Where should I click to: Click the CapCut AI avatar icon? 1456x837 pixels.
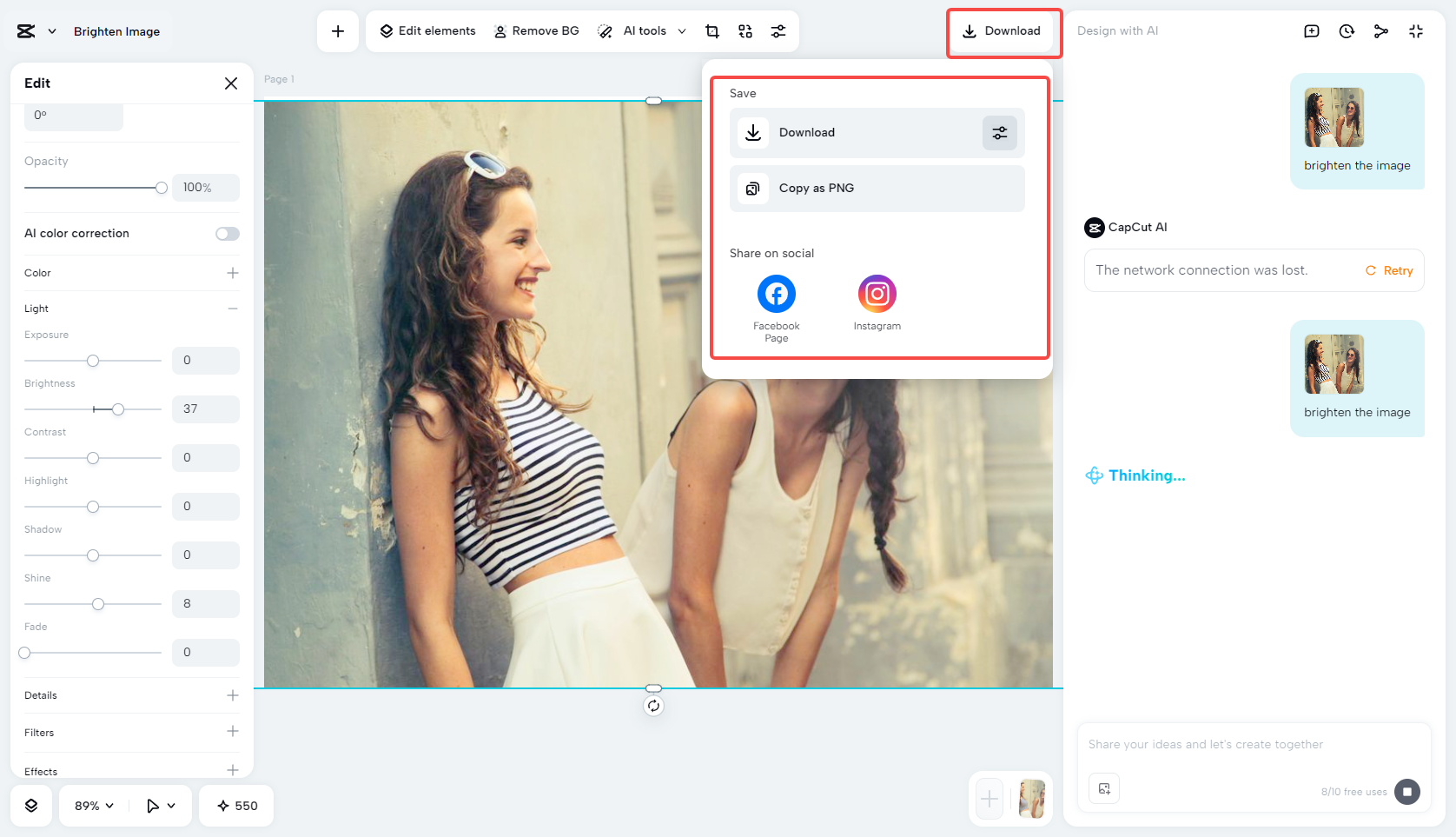click(x=1095, y=228)
